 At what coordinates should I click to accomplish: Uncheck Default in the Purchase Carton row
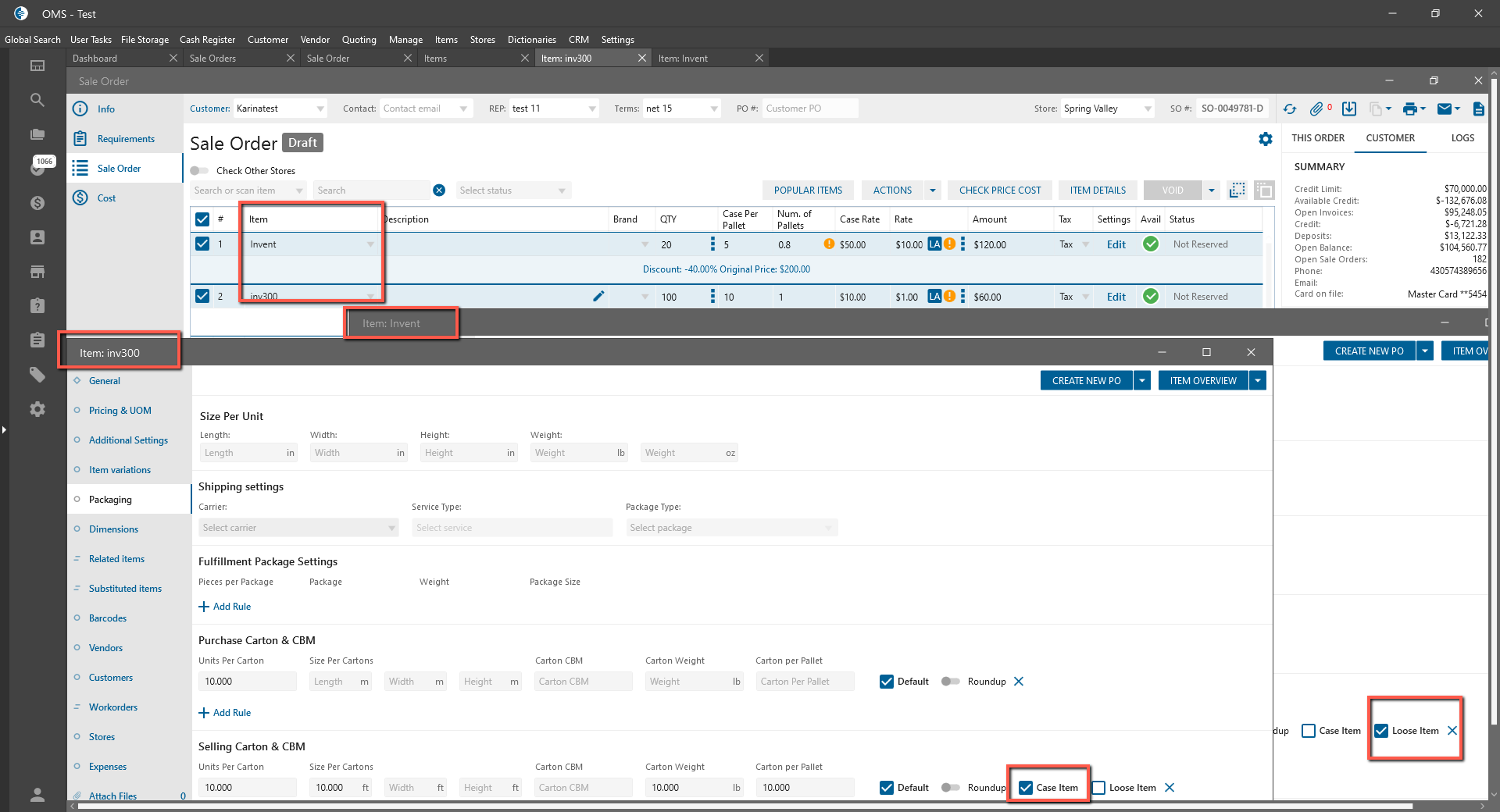pyautogui.click(x=887, y=682)
